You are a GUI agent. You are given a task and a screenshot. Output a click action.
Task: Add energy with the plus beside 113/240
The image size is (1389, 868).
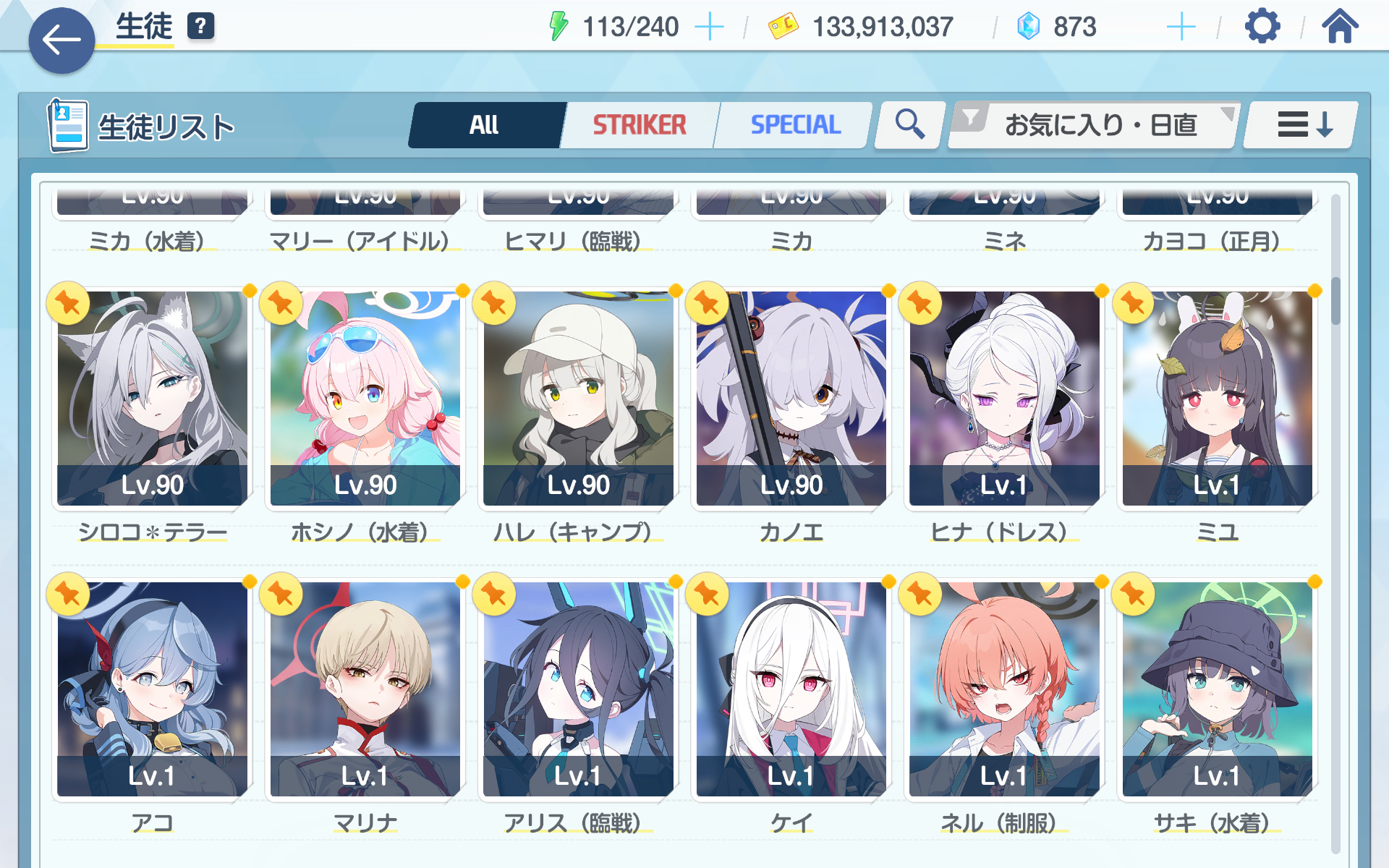coord(709,27)
